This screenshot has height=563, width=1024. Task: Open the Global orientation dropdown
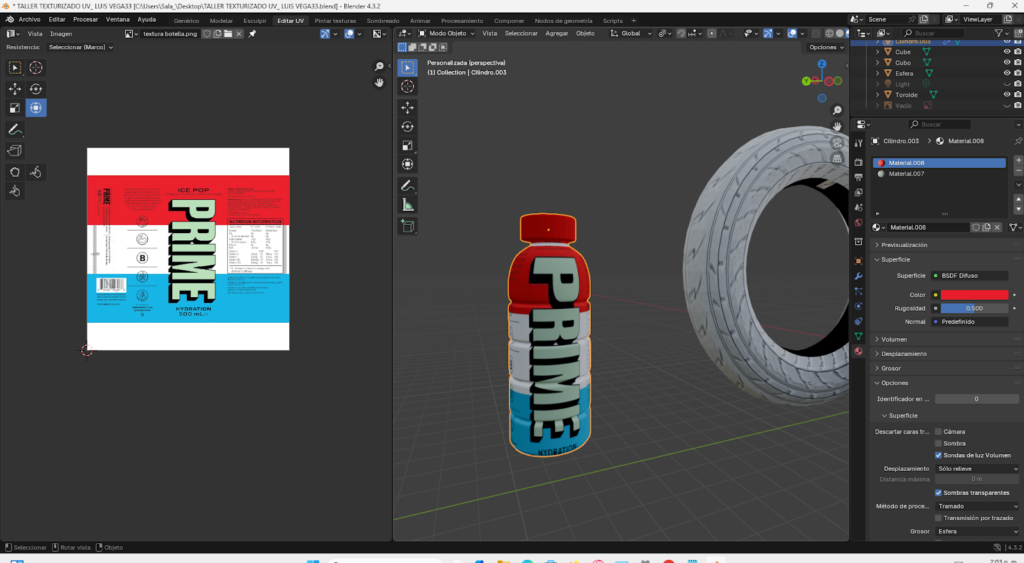tap(630, 33)
